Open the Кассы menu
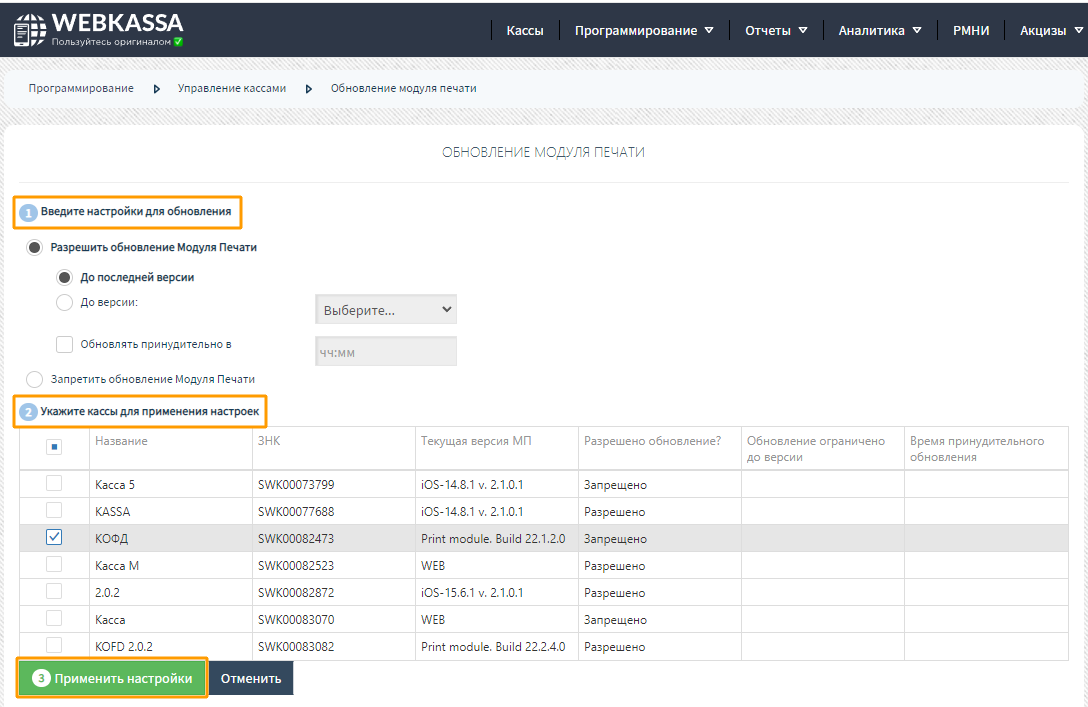 click(x=525, y=31)
